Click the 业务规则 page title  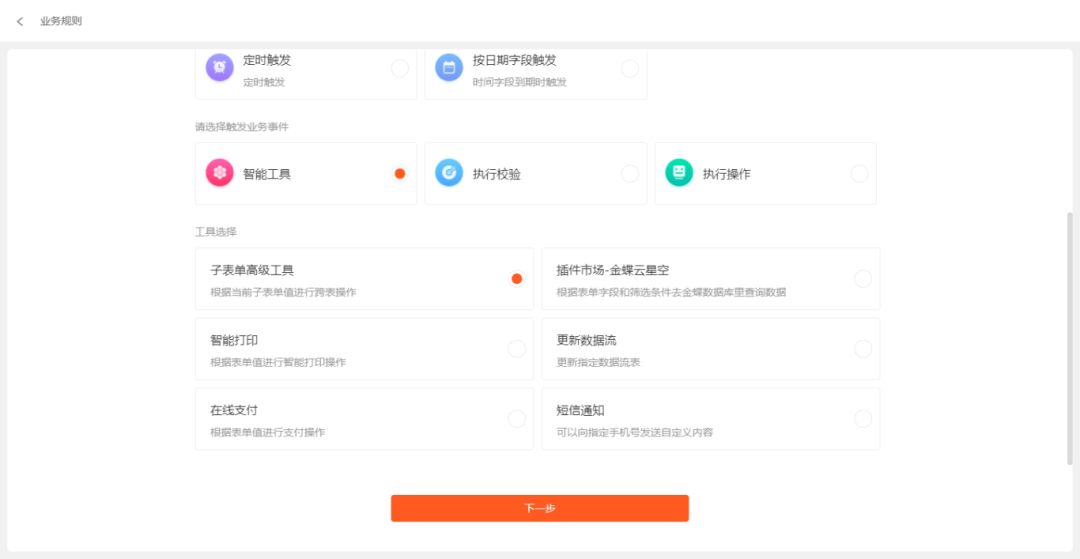tap(61, 21)
